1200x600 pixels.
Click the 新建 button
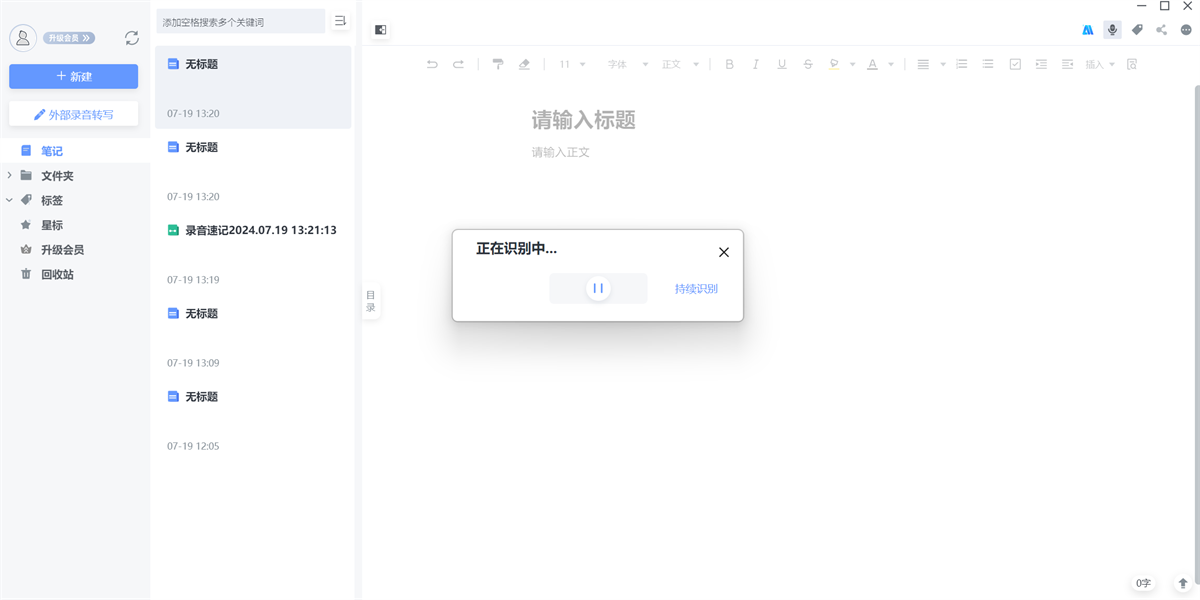(x=74, y=76)
